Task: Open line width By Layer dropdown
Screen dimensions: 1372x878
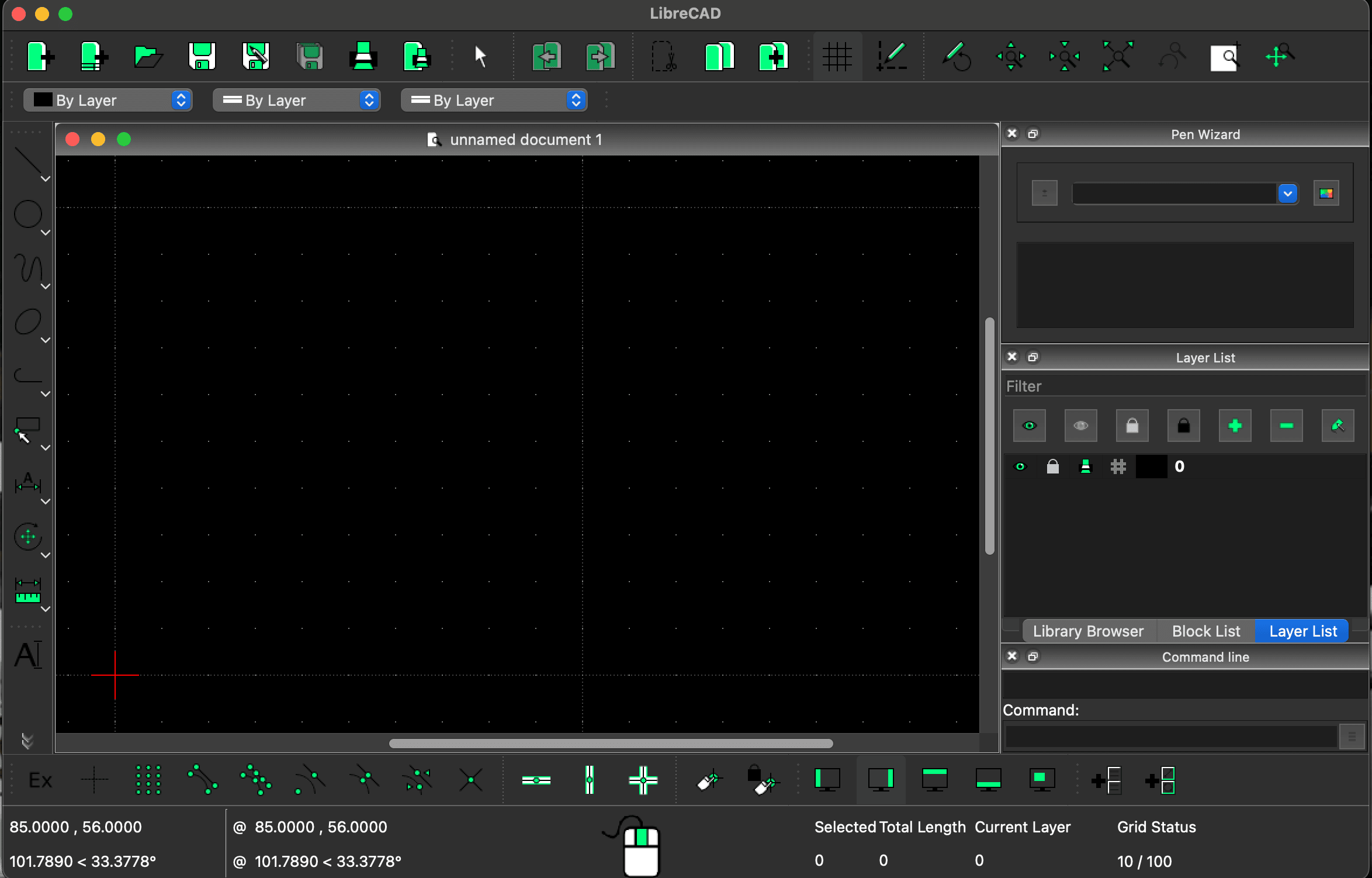Action: (x=297, y=101)
